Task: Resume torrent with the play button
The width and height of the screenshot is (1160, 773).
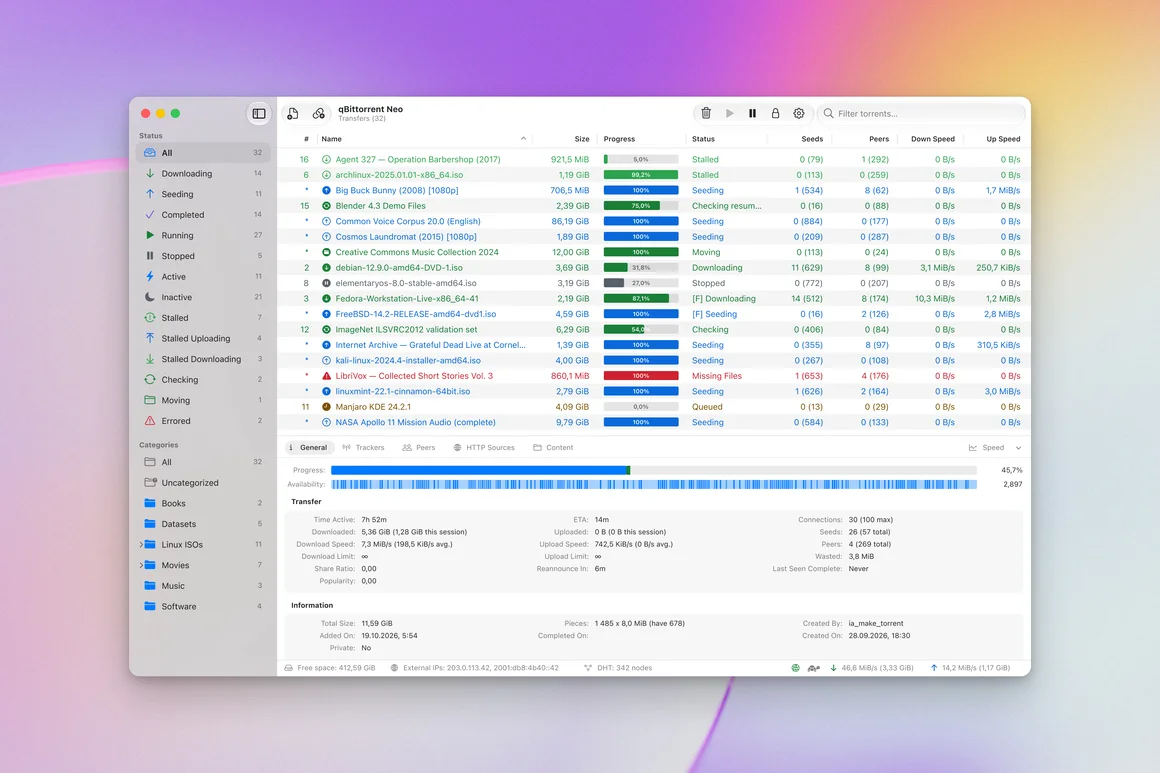Action: [729, 113]
